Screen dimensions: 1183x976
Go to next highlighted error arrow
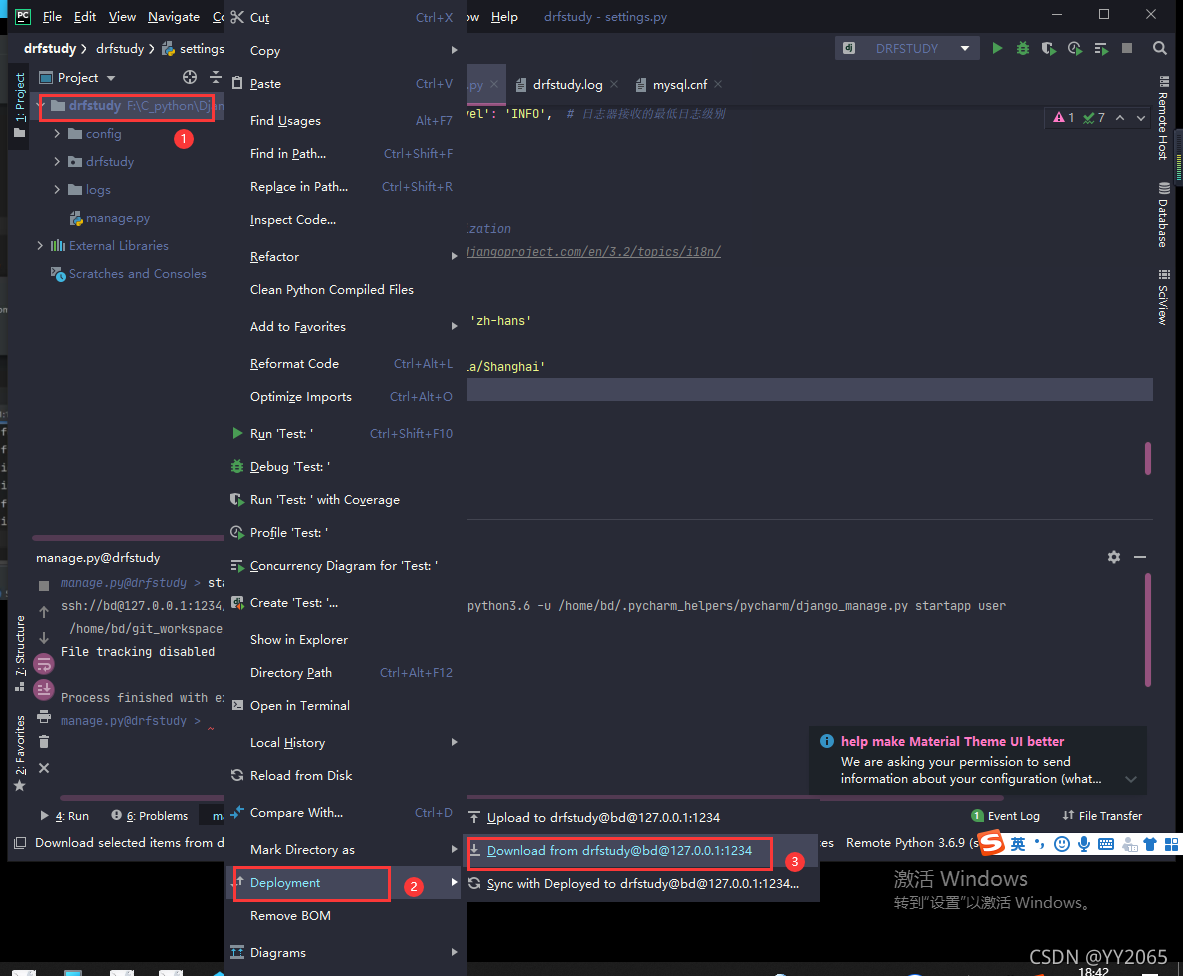click(1141, 118)
